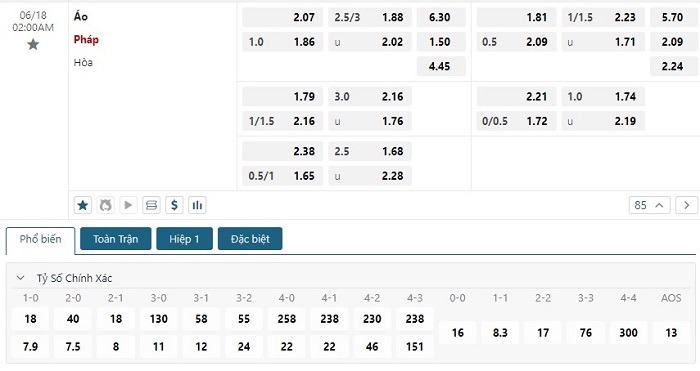700x371 pixels.
Task: Toggle the grey favorite star under match time
Action: 33,44
